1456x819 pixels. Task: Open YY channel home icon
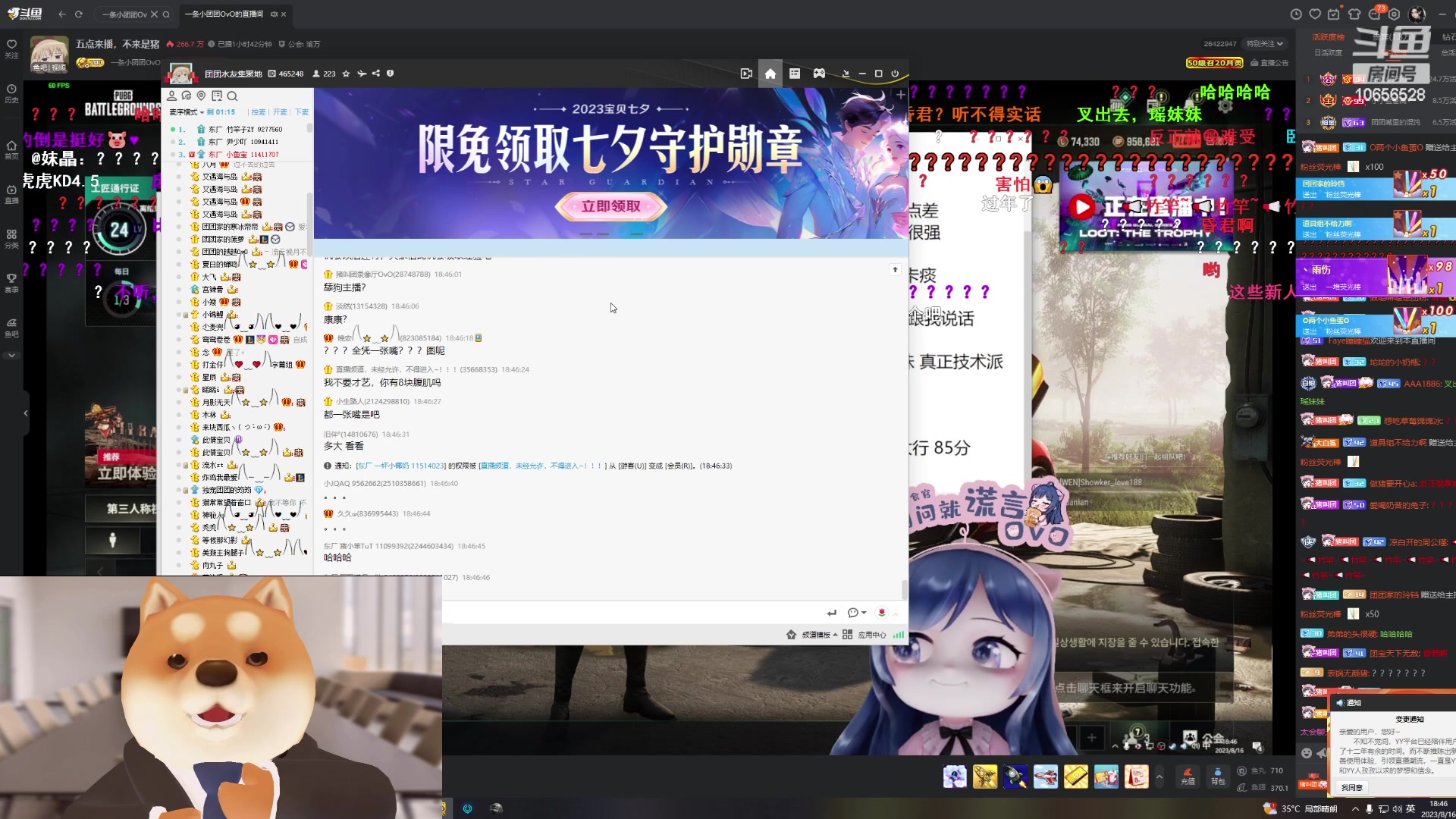click(x=770, y=74)
